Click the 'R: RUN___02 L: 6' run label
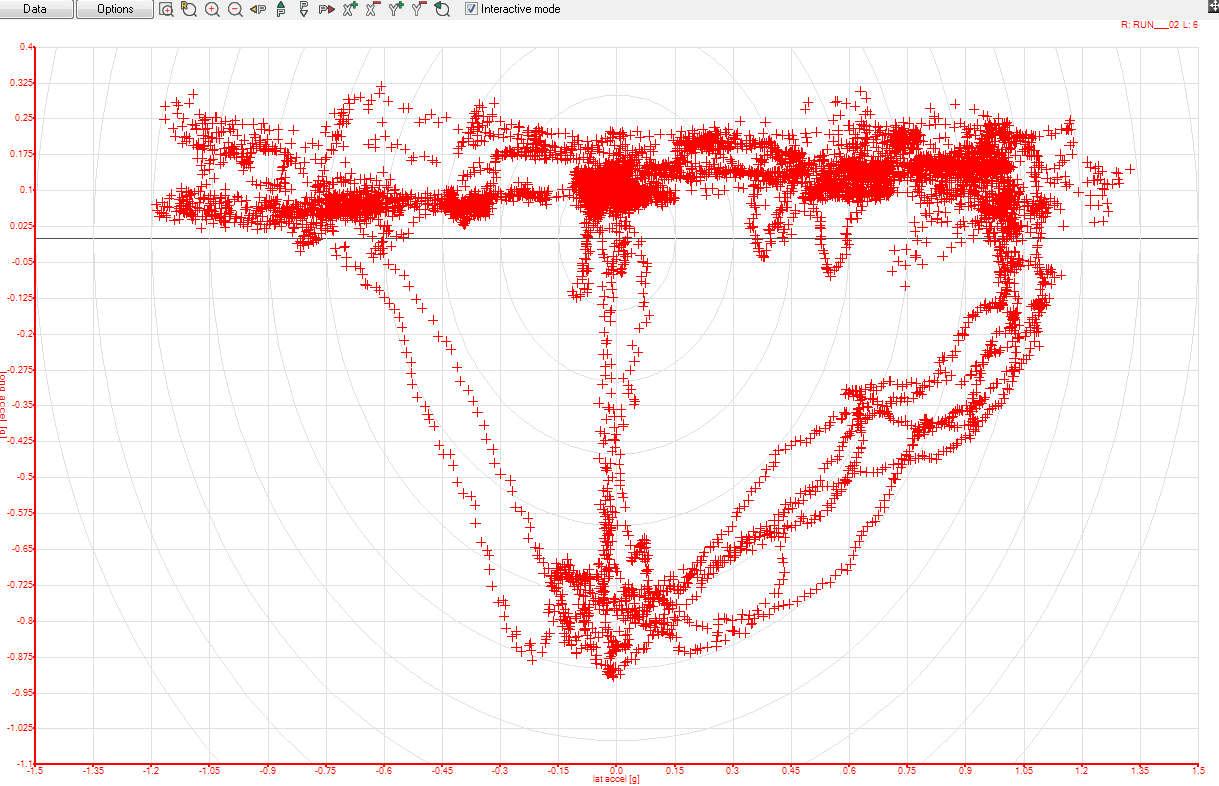 coord(1160,25)
